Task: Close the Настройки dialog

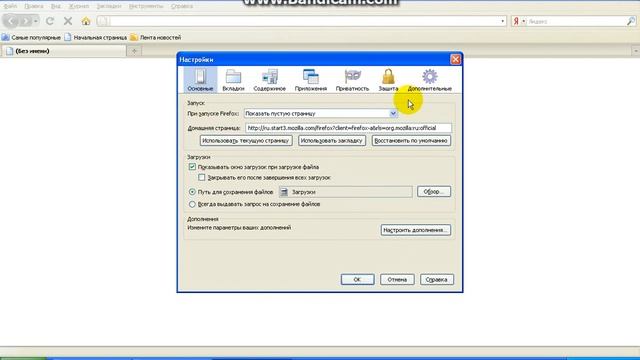Action: tap(455, 60)
